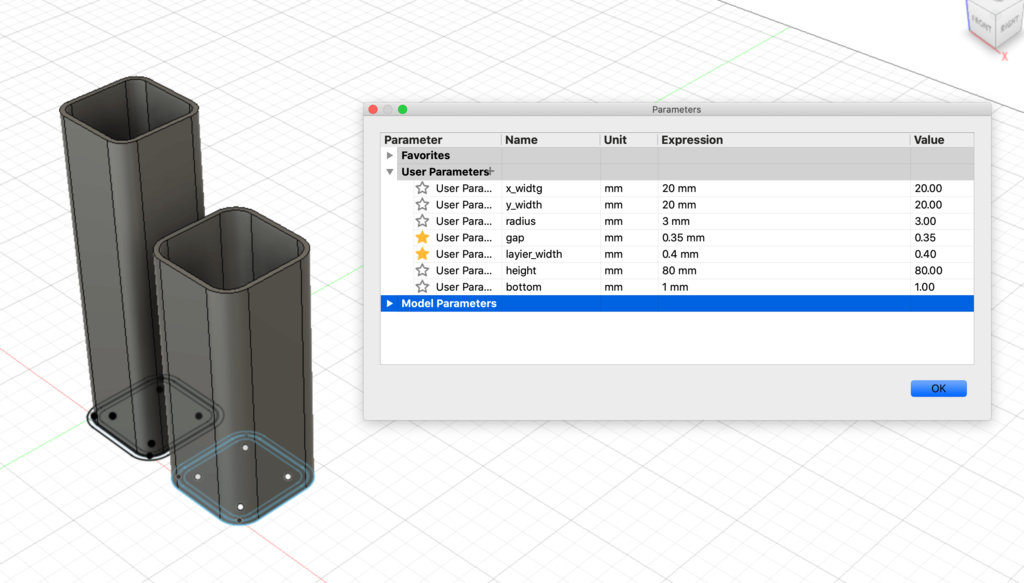The height and width of the screenshot is (583, 1024).
Task: Collapse the User Parameters group
Action: point(390,172)
